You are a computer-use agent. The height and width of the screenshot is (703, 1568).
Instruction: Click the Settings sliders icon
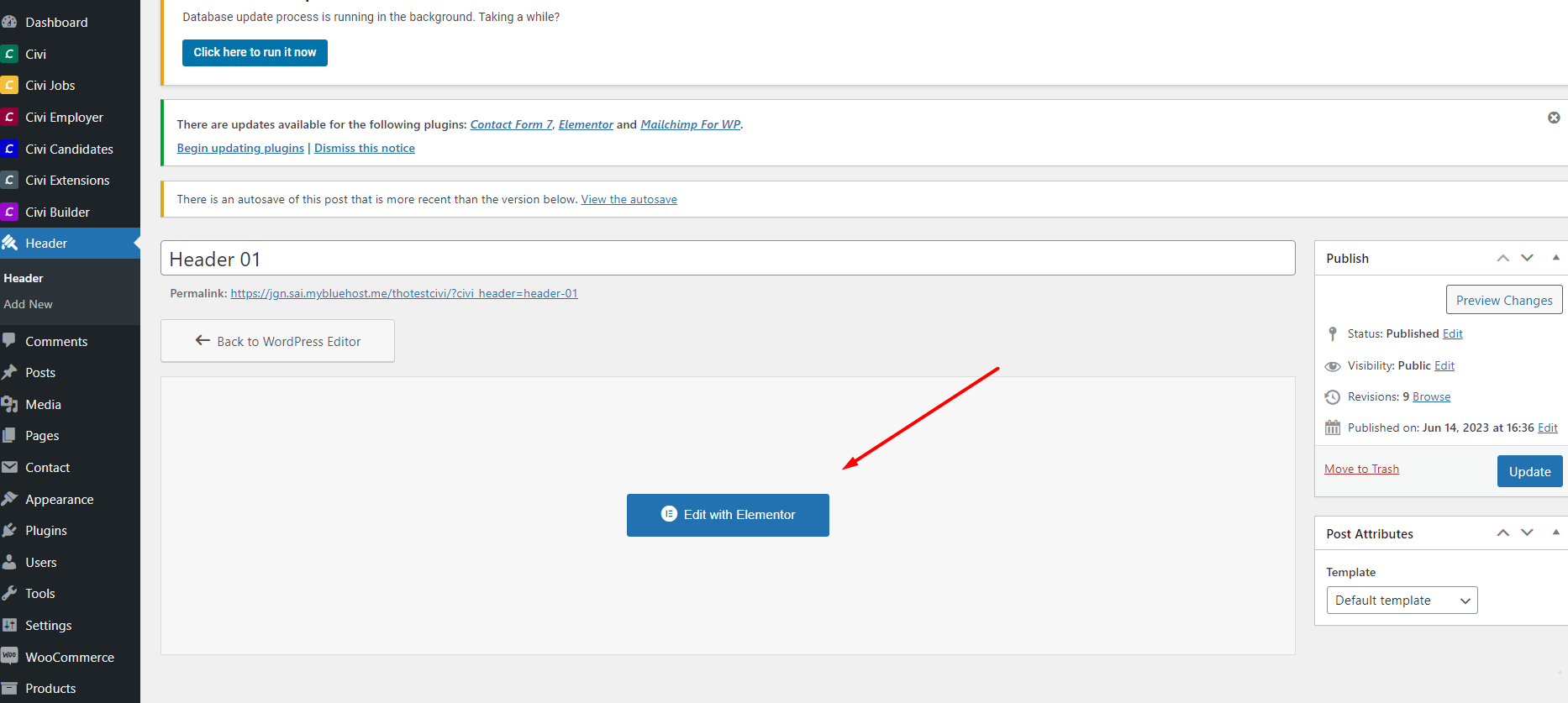pyautogui.click(x=9, y=625)
